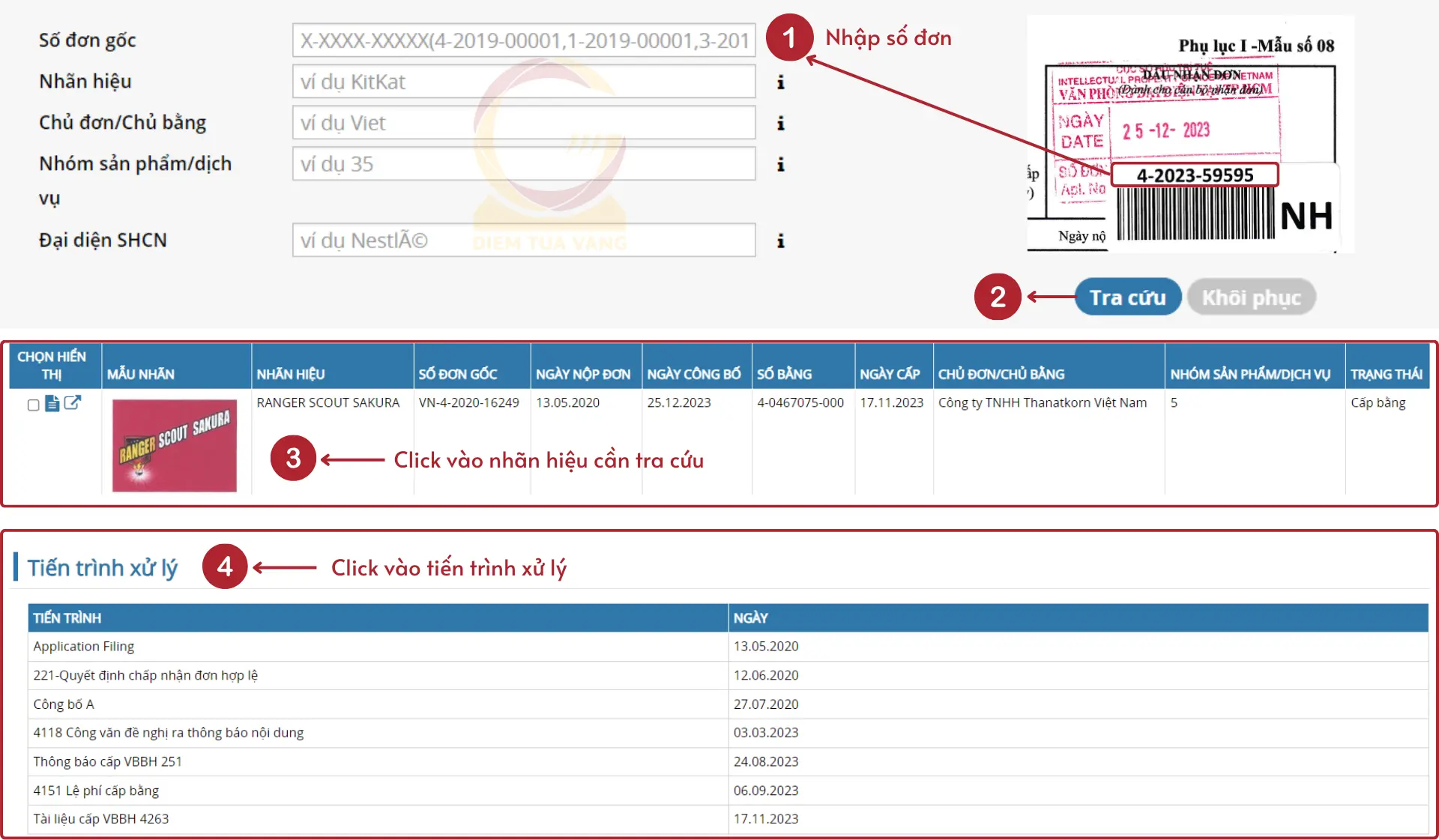1439x840 pixels.
Task: Click the Khôi phục reset button
Action: 1251,297
